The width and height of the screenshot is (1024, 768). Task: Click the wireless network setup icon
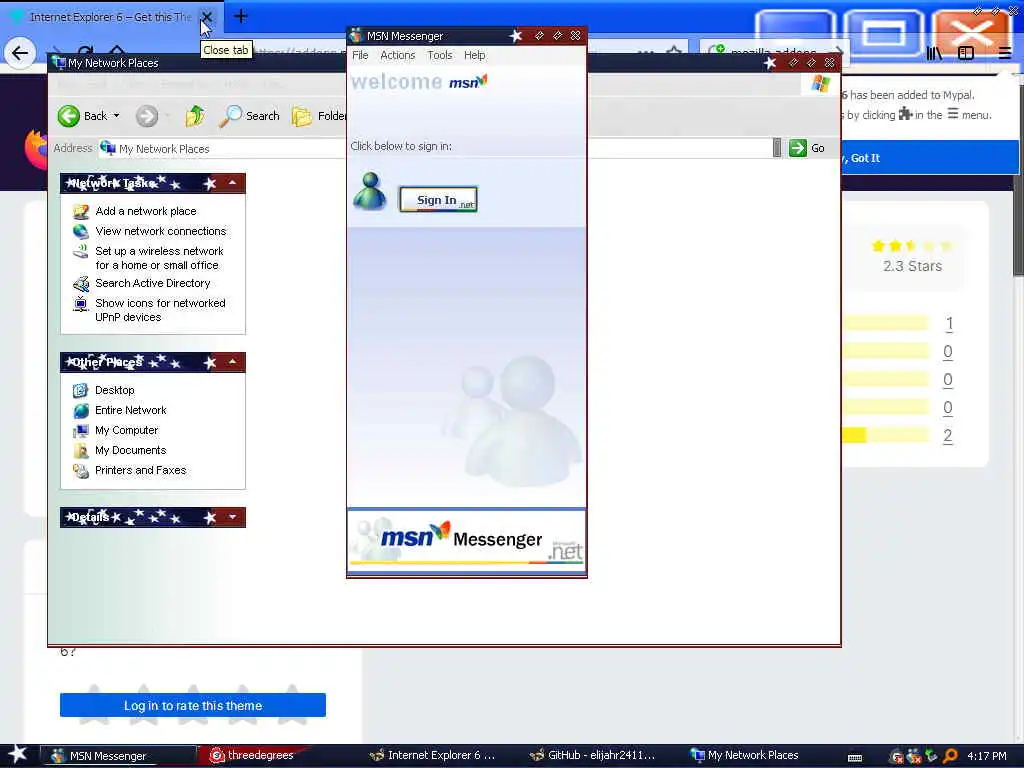[x=81, y=251]
